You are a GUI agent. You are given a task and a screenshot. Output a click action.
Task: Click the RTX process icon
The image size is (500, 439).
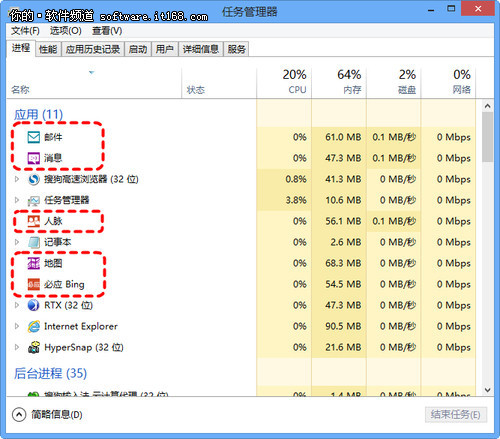[x=34, y=305]
